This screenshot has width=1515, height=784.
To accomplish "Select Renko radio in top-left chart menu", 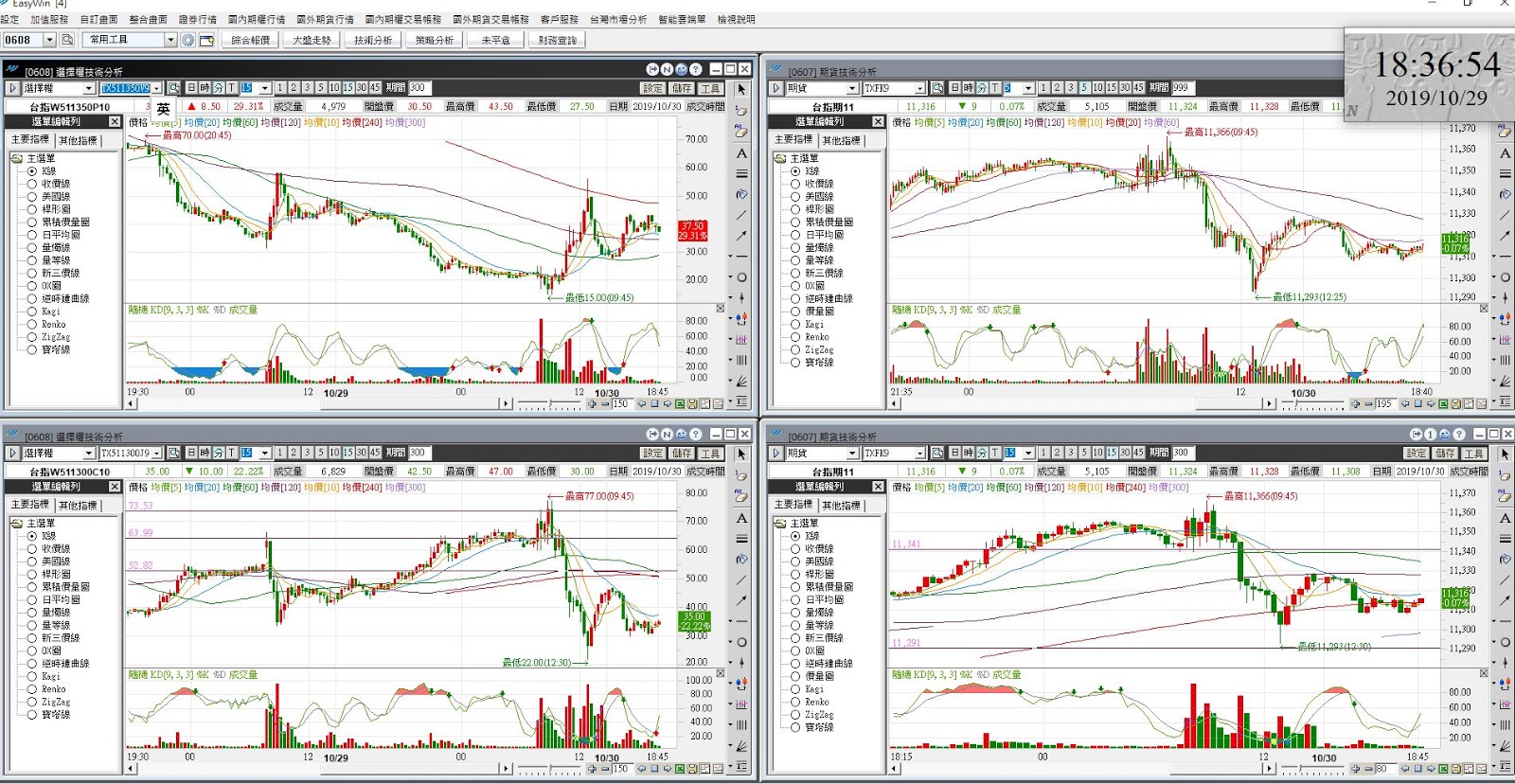I will click(32, 325).
